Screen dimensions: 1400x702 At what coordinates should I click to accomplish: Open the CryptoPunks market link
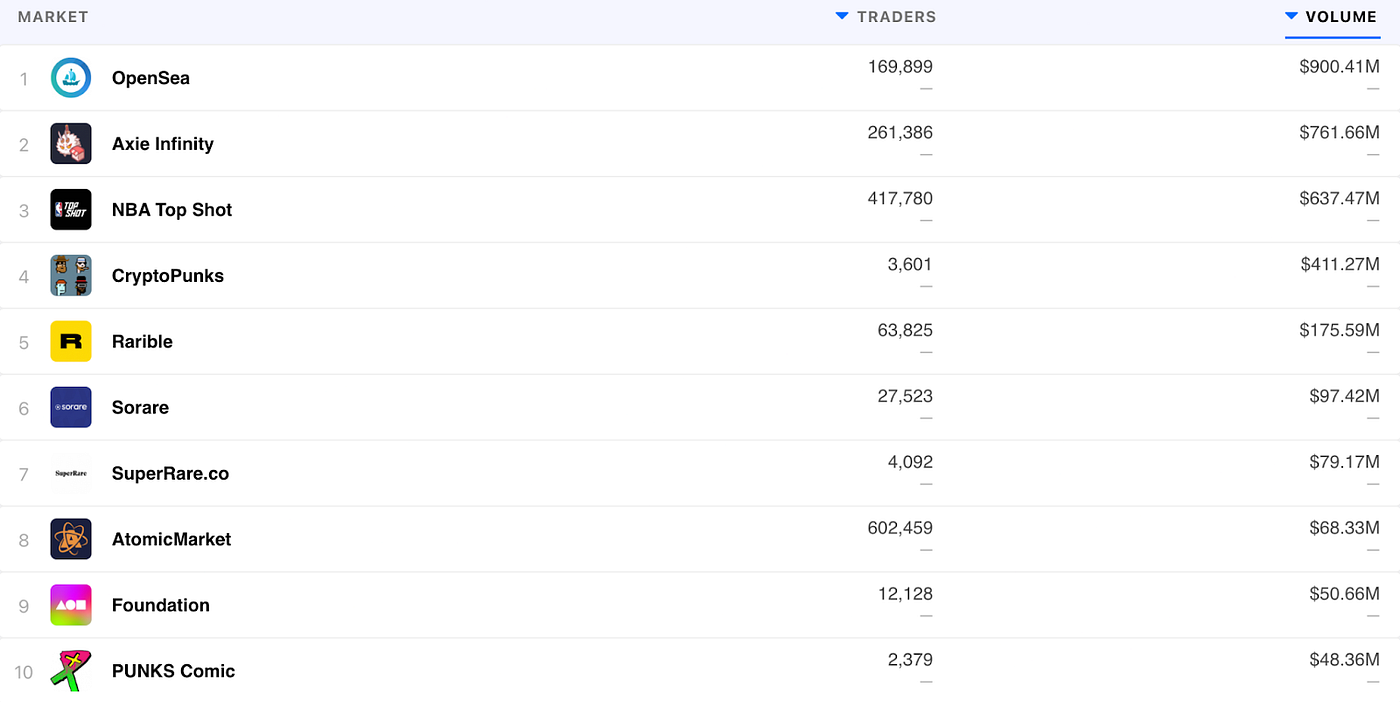coord(168,276)
